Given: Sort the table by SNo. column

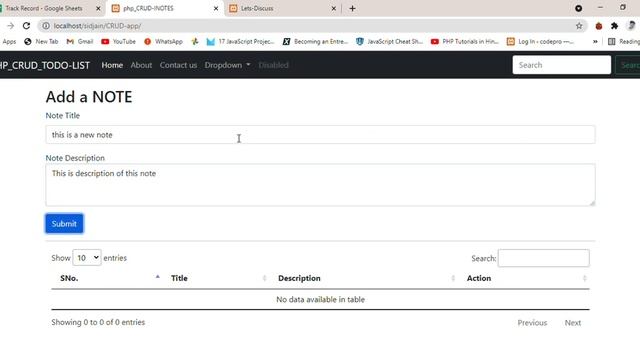Looking at the screenshot, I should (x=107, y=278).
